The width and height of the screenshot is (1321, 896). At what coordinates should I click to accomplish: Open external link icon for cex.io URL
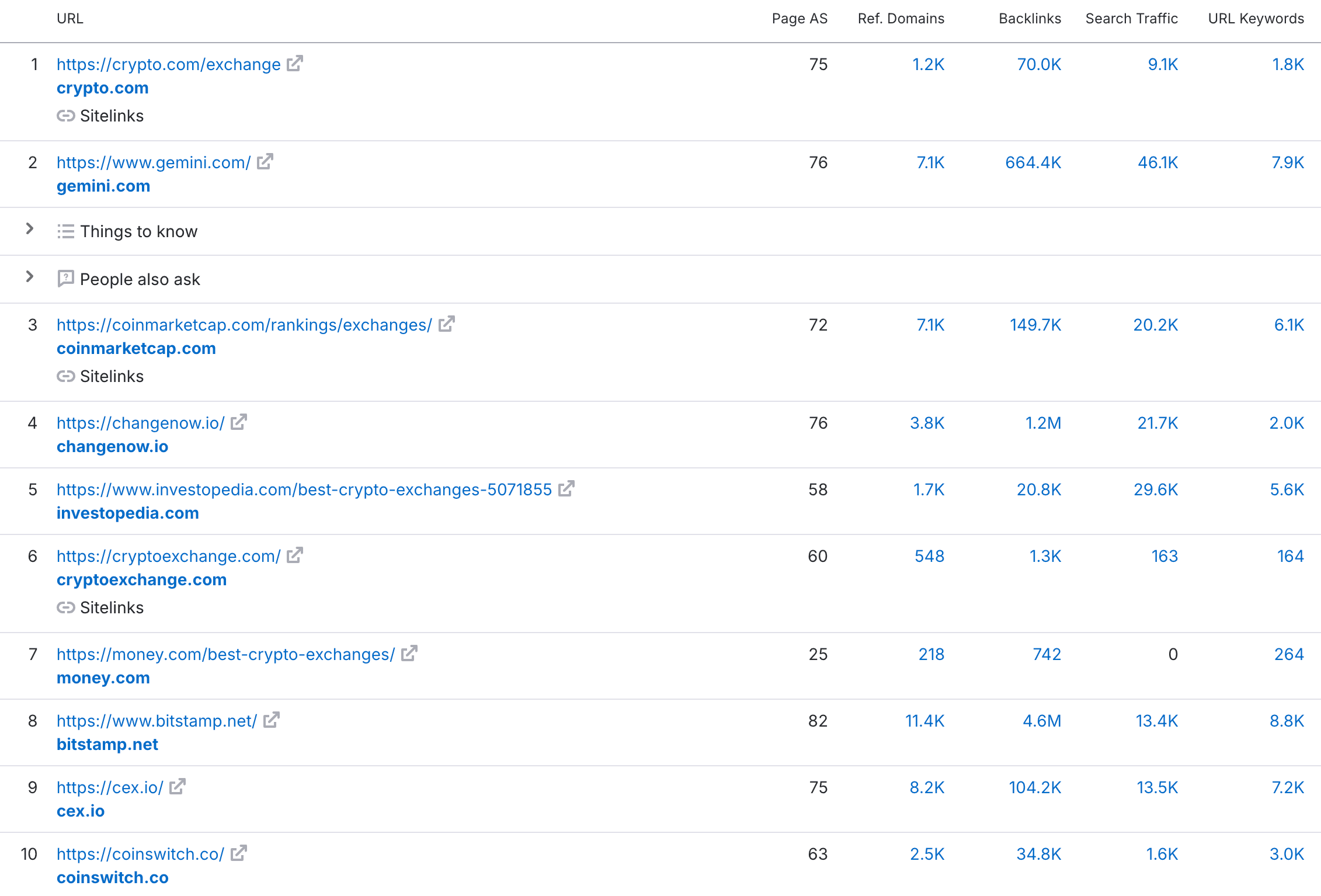(x=178, y=786)
